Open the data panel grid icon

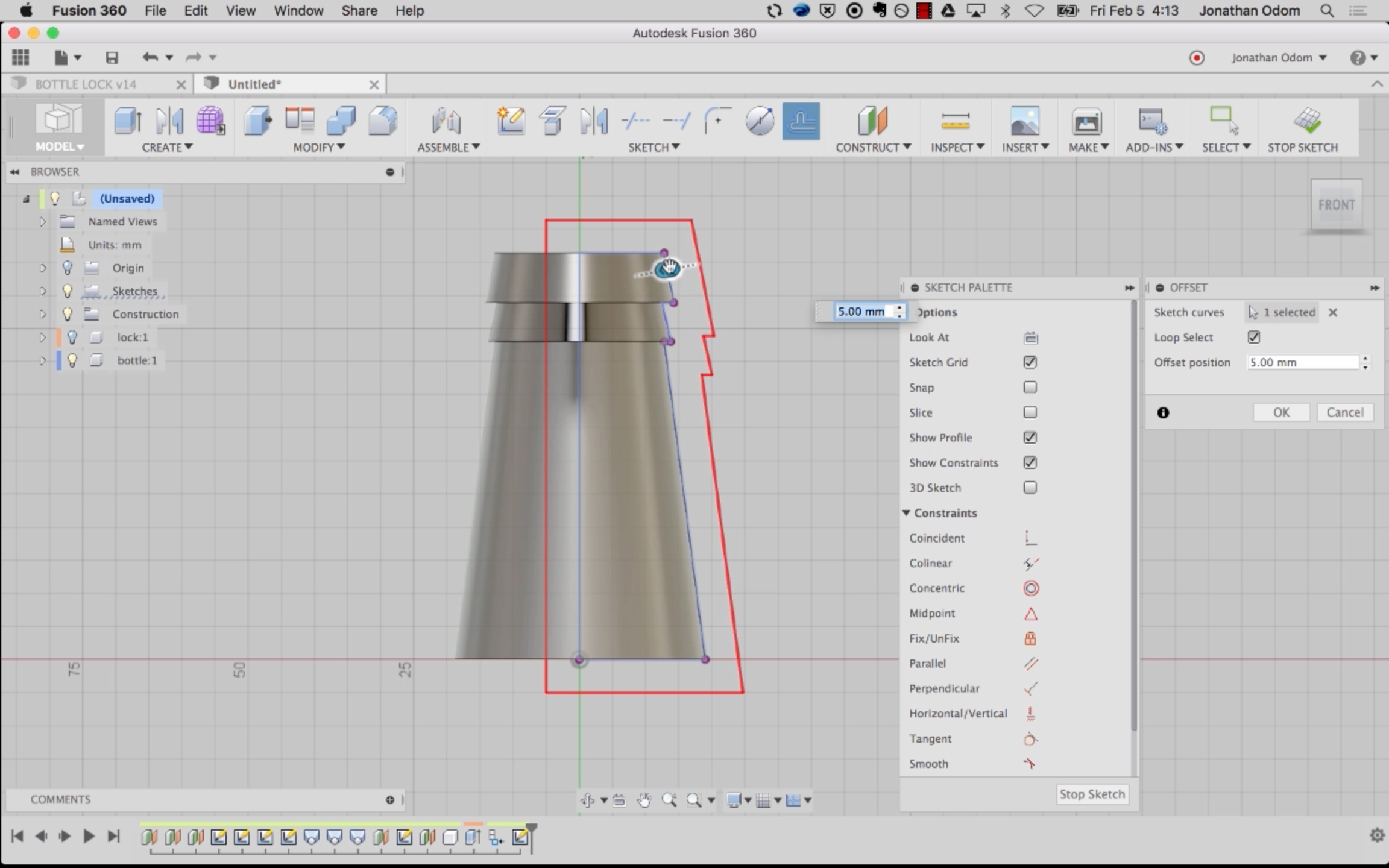coord(20,58)
